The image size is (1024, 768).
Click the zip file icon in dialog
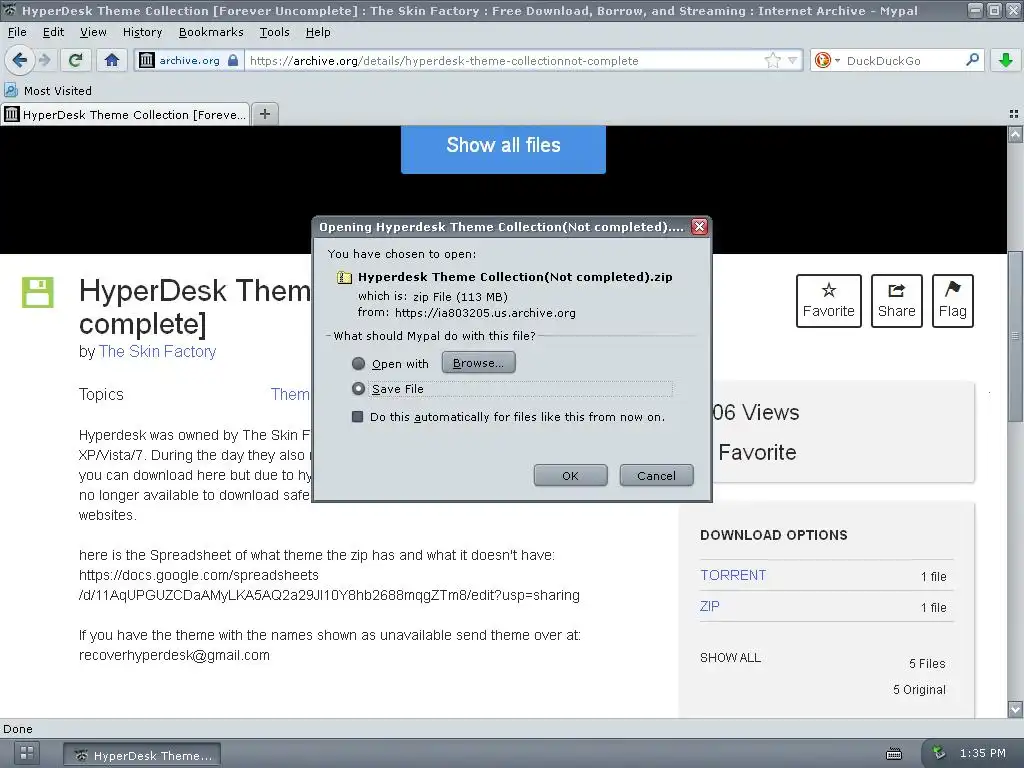coord(344,278)
